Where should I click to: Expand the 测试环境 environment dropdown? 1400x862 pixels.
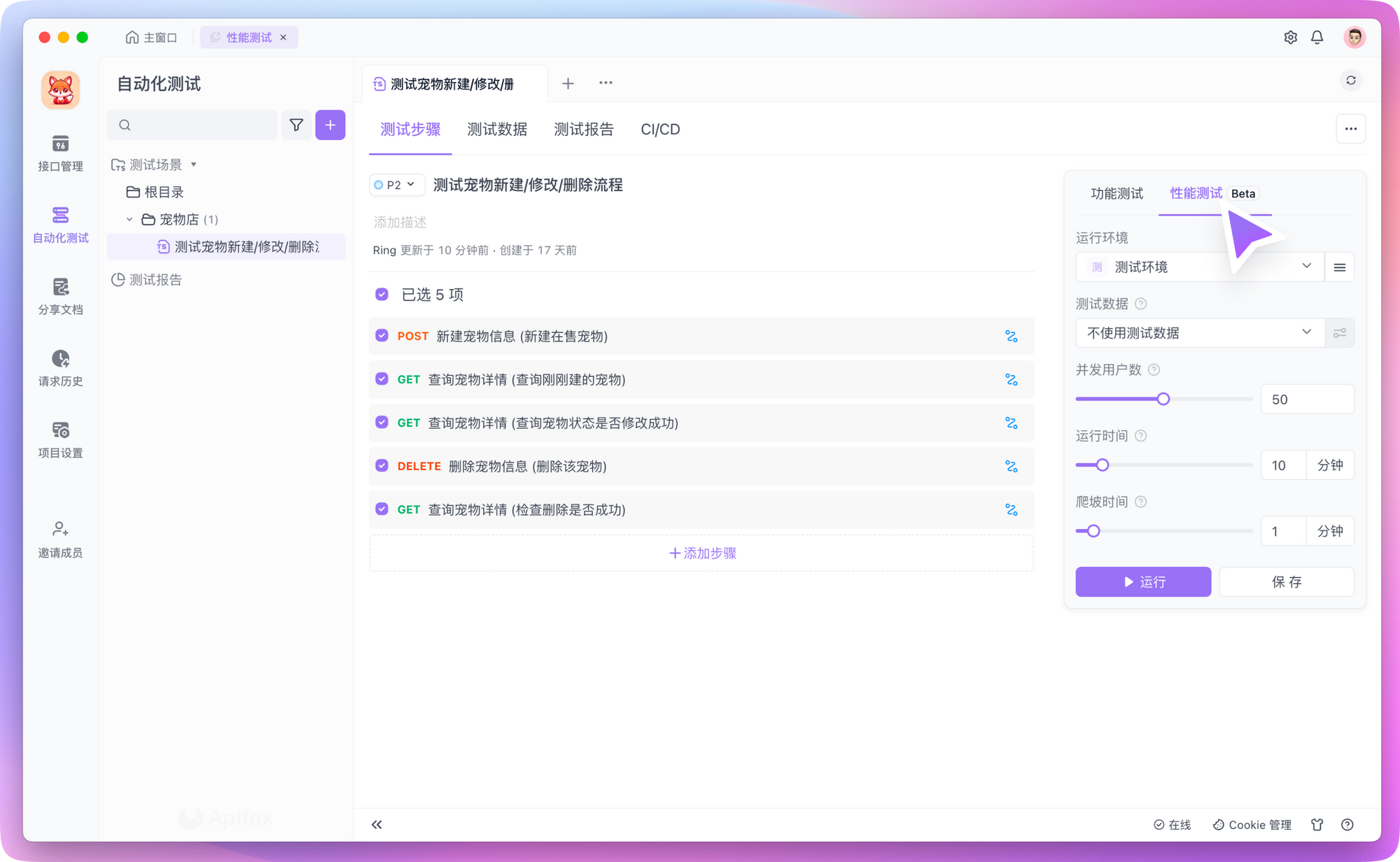point(1306,266)
